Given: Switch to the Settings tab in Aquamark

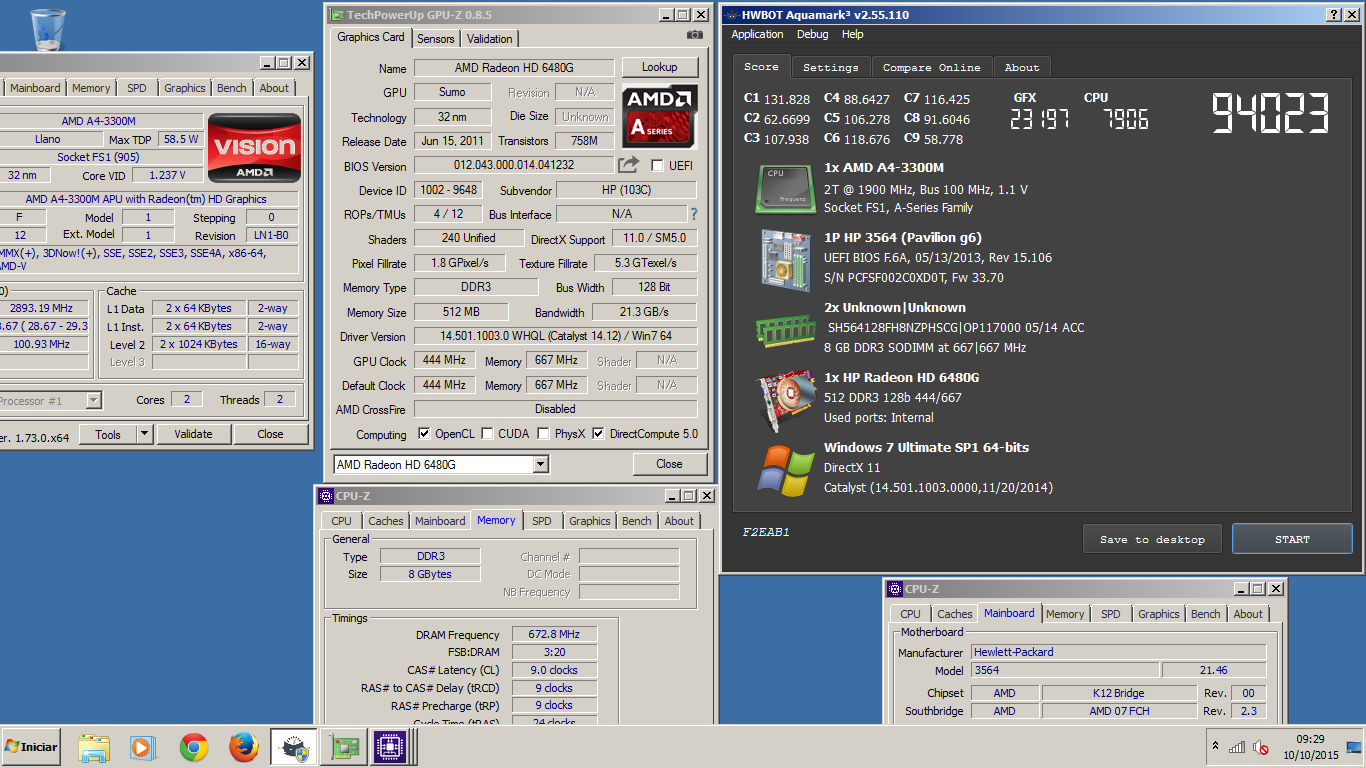Looking at the screenshot, I should (831, 67).
